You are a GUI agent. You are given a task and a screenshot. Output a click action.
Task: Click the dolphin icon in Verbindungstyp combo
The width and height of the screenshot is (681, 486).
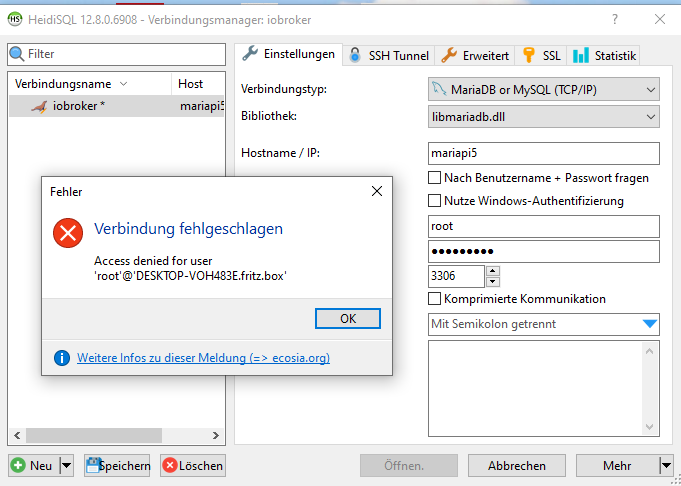point(439,89)
